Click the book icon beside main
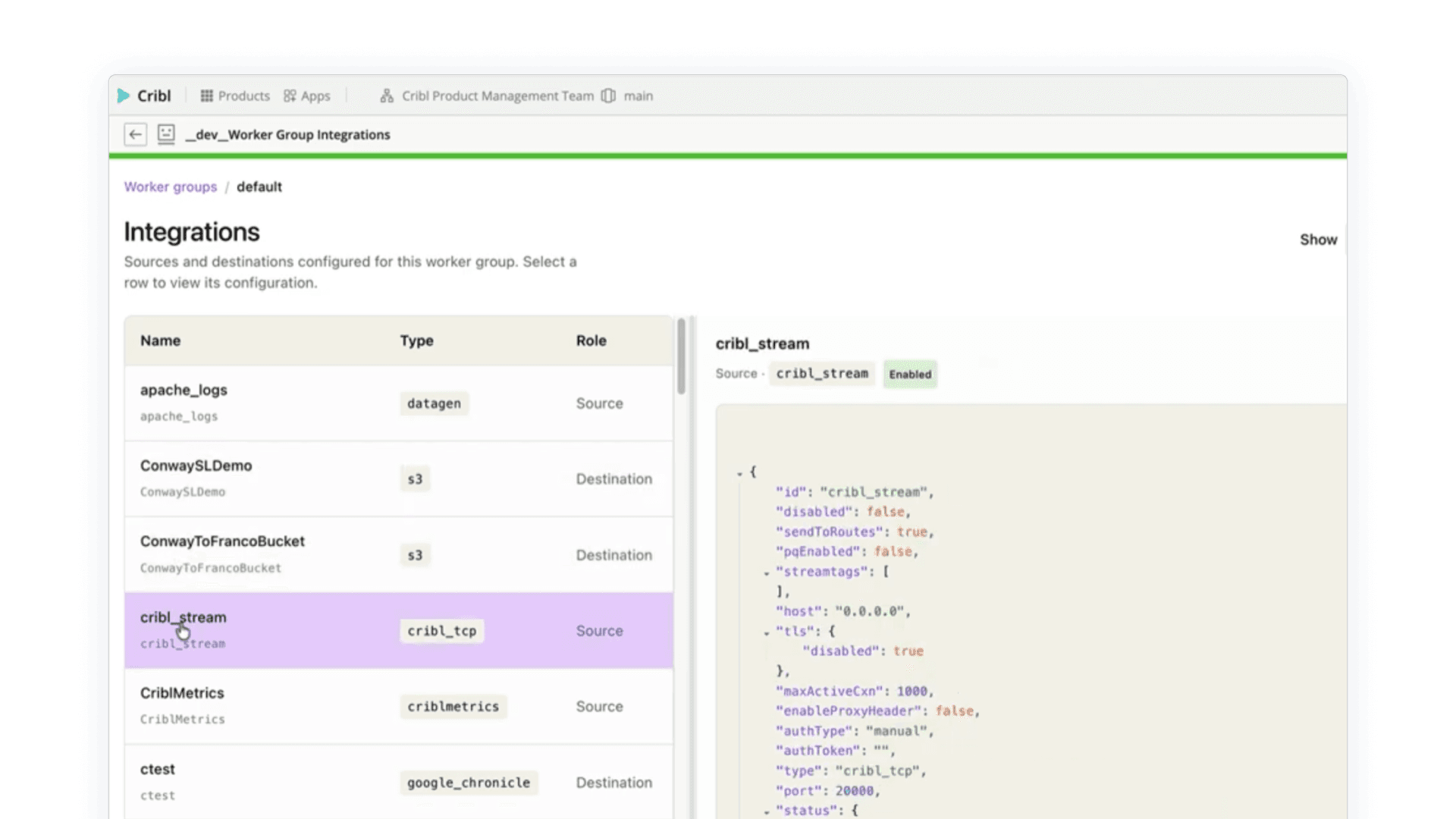 (x=608, y=96)
